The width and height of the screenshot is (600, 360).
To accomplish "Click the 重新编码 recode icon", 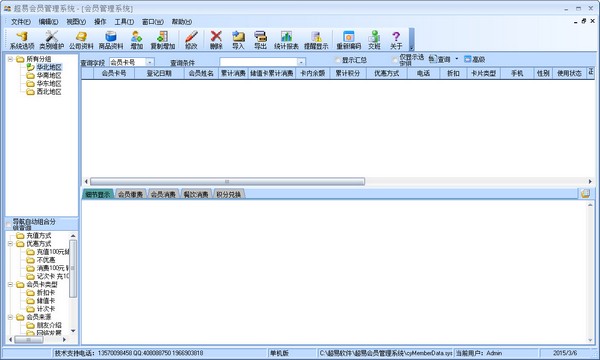I will (x=349, y=40).
